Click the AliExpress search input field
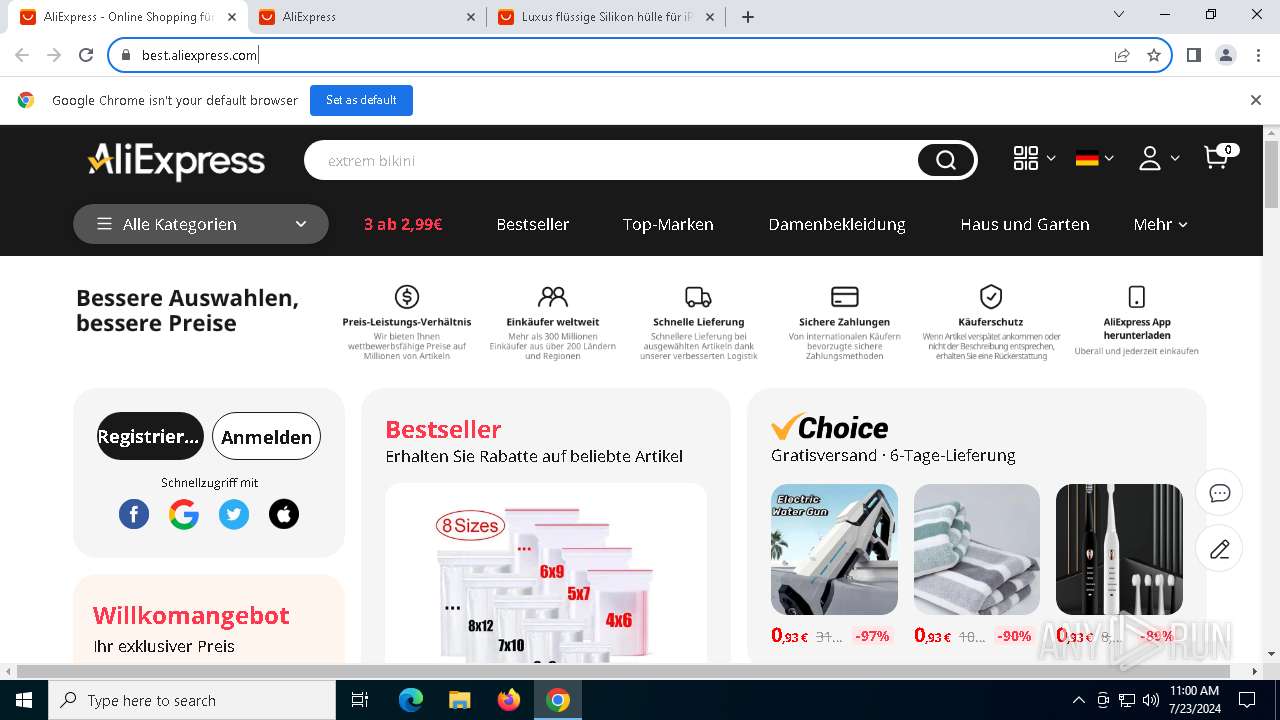This screenshot has width=1280, height=720. point(612,160)
